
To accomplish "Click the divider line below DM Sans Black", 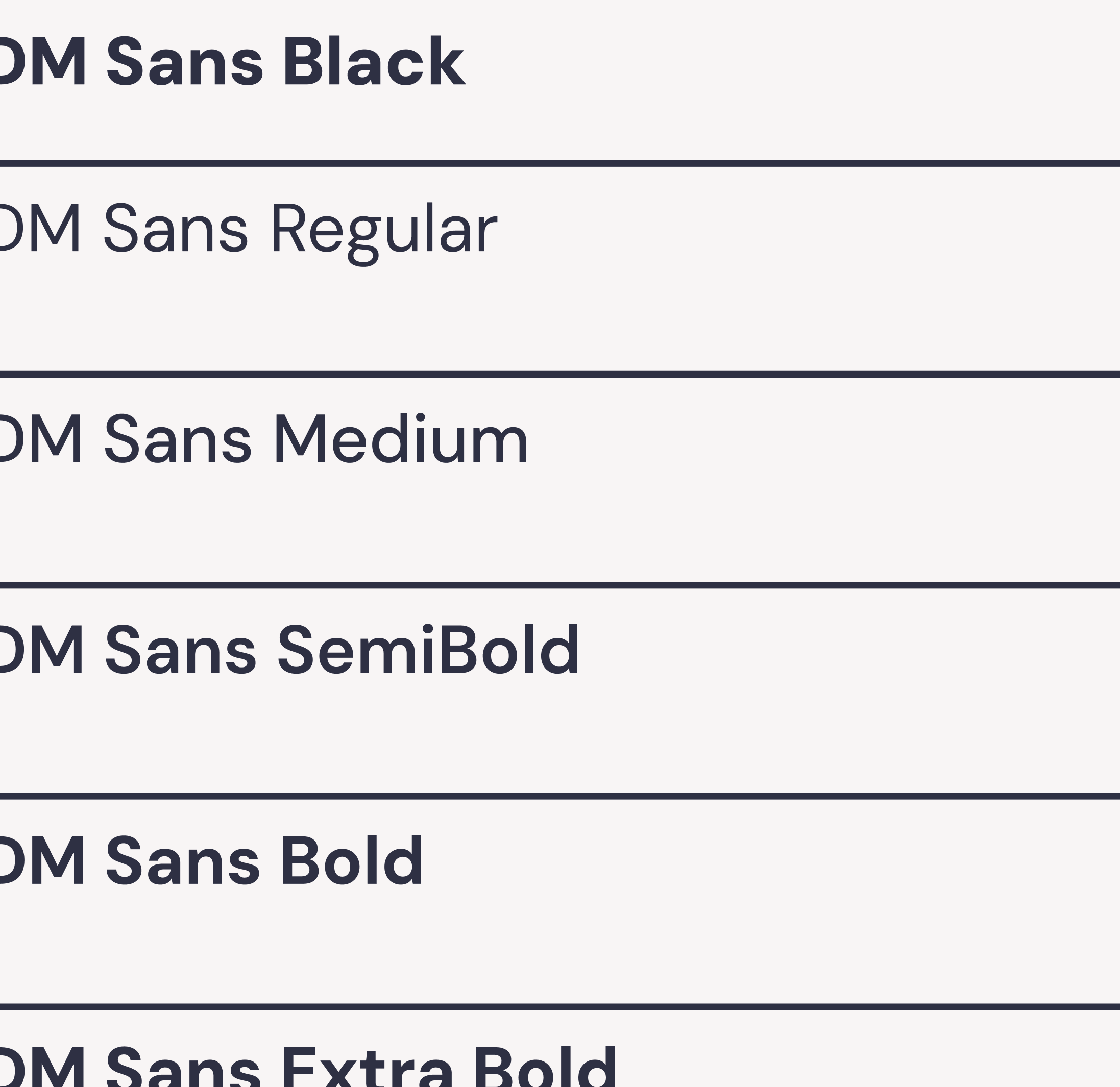I will [x=560, y=163].
